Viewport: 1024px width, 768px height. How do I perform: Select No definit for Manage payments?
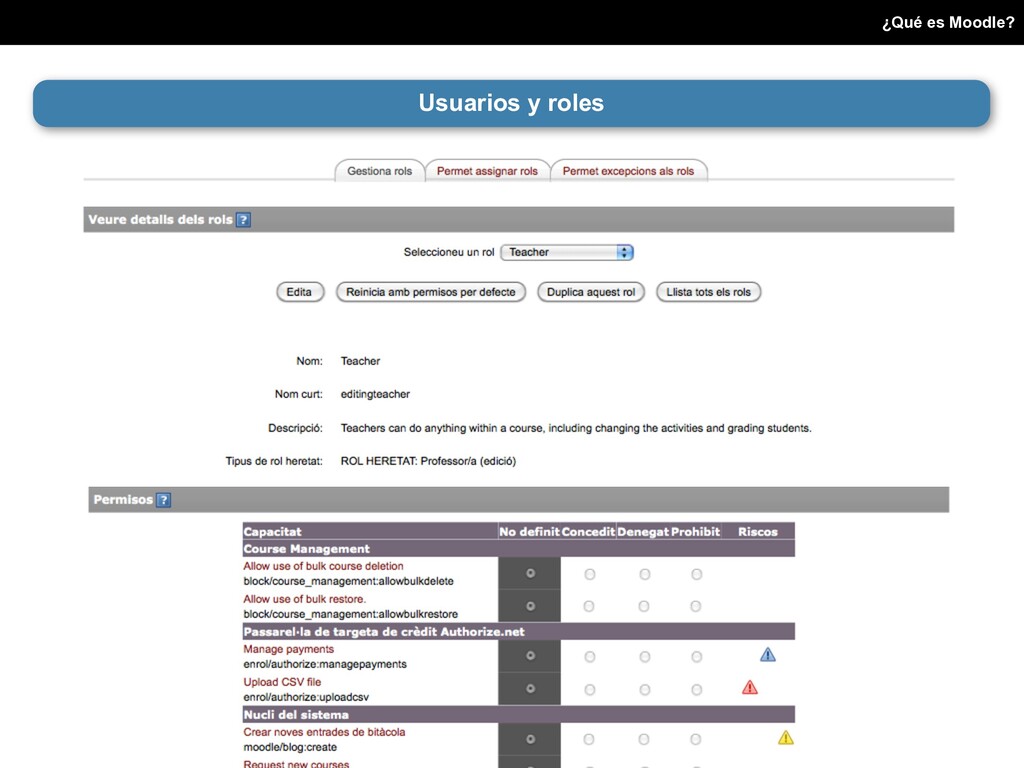point(530,656)
